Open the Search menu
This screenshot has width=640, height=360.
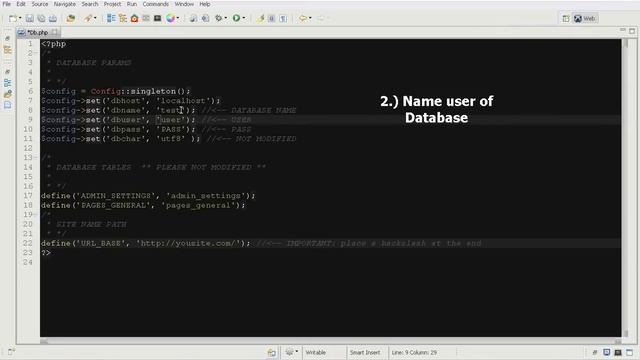click(89, 4)
